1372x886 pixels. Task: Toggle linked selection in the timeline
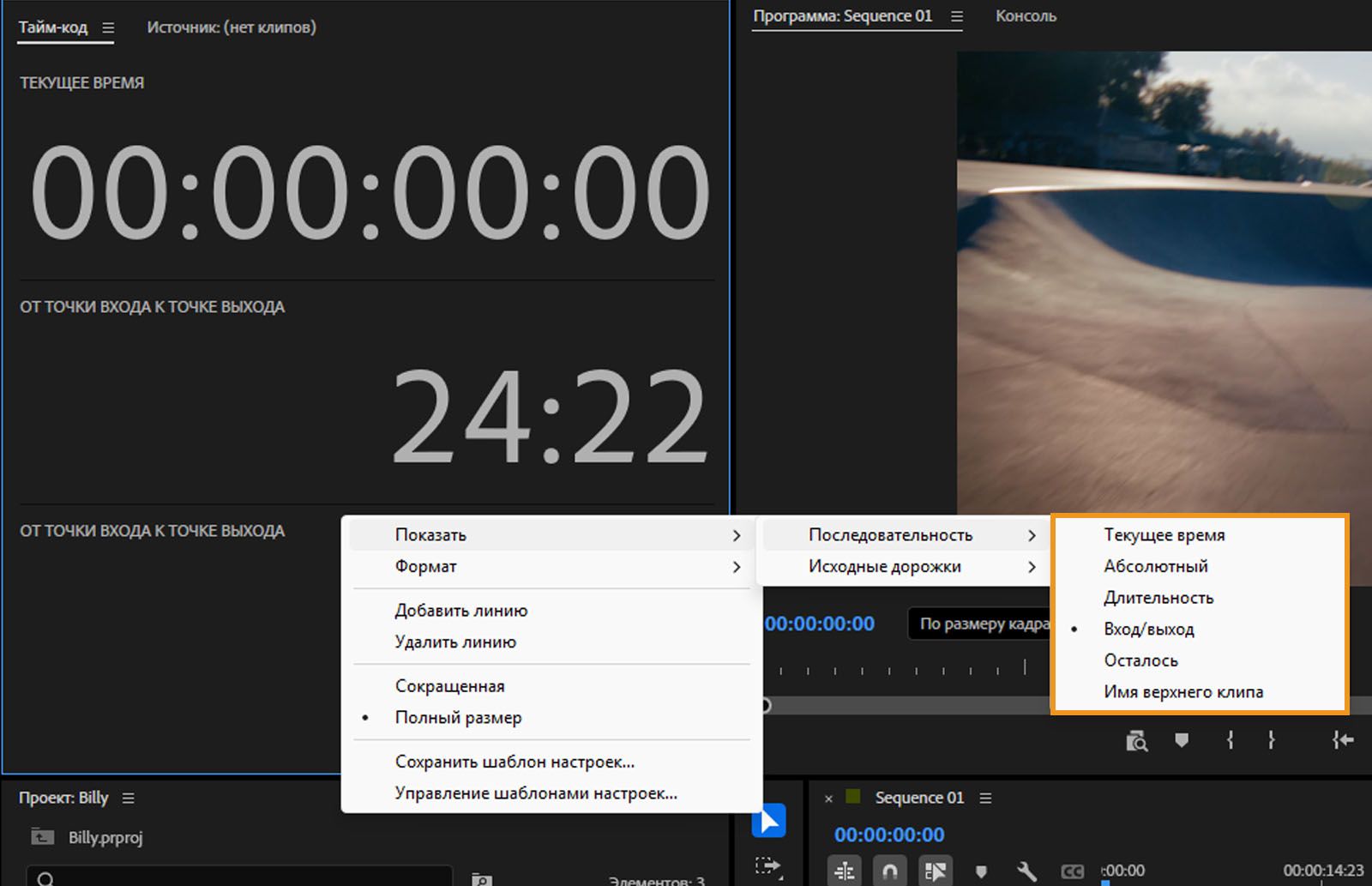936,871
